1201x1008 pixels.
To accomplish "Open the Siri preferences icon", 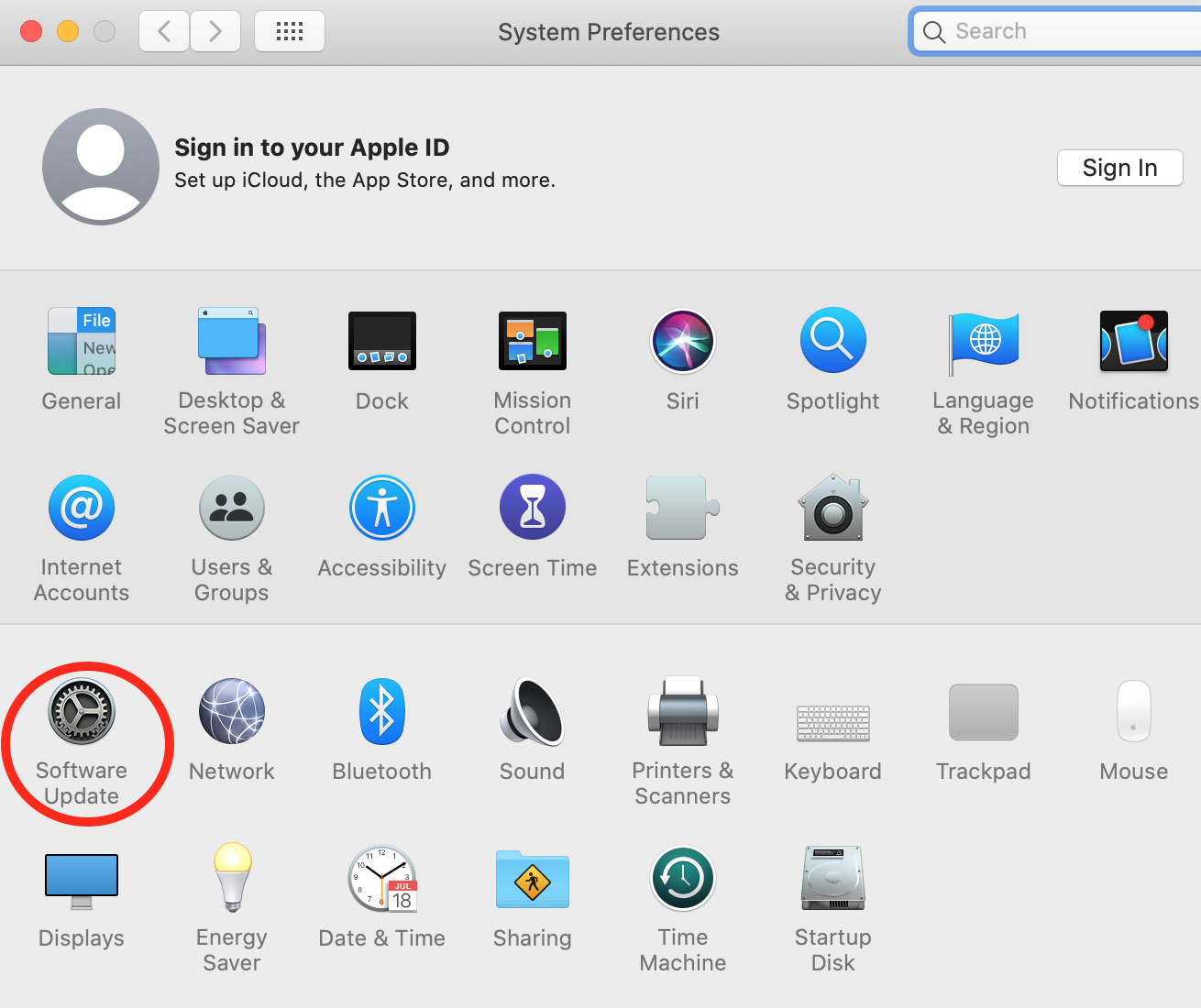I will (x=682, y=342).
